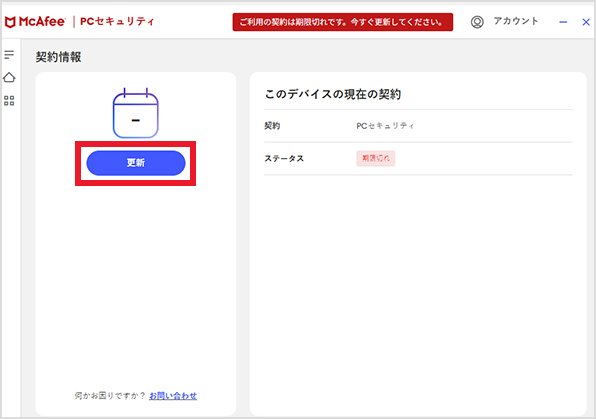Click the 何かお困りですか？ text
Image resolution: width=596 pixels, height=419 pixels.
110,396
